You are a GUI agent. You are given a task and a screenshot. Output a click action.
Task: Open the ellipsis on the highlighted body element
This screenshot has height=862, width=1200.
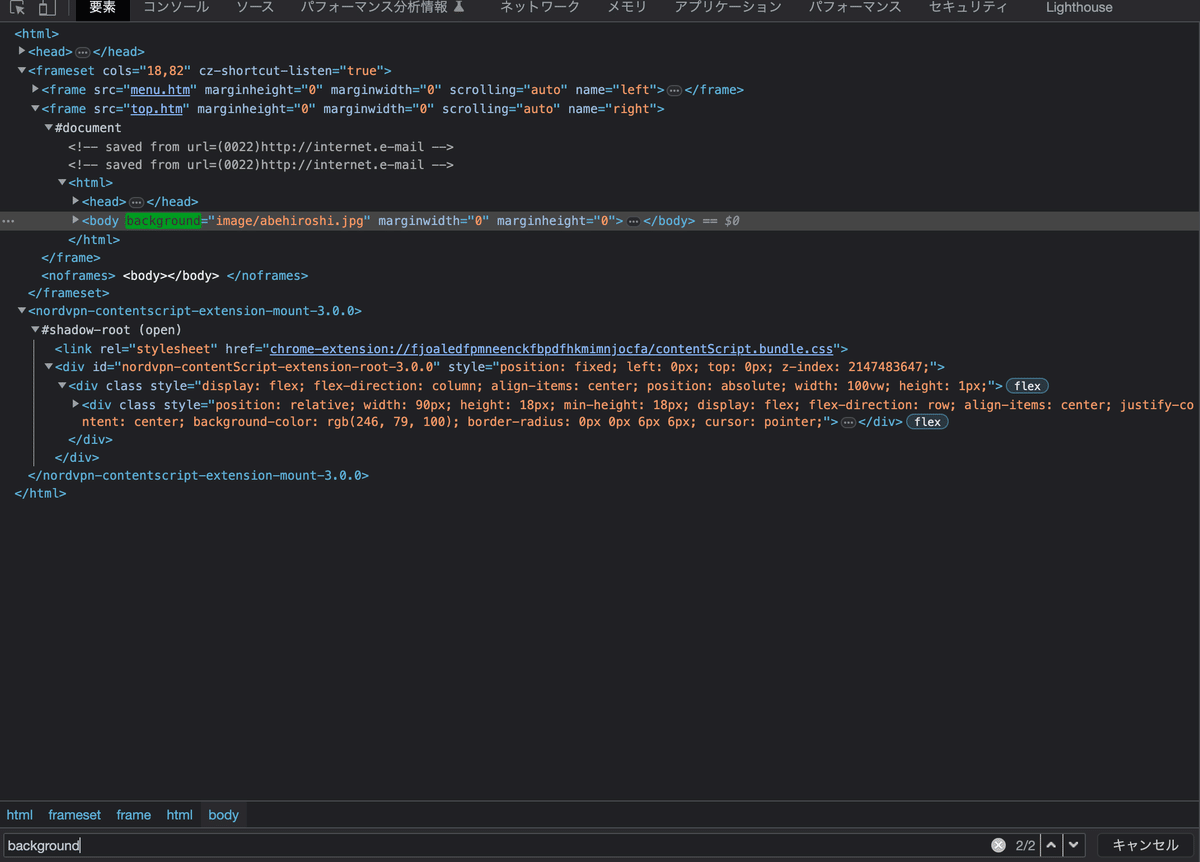(633, 220)
